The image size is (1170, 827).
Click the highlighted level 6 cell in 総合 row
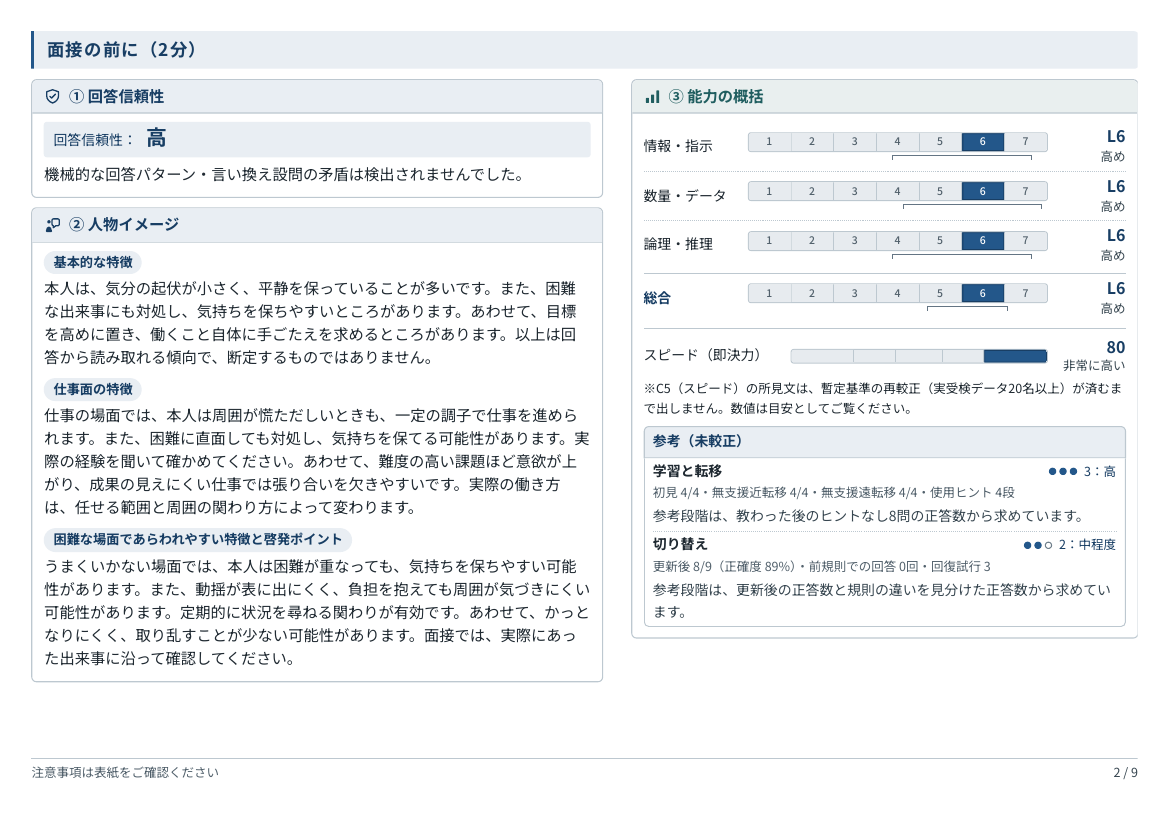coord(982,293)
